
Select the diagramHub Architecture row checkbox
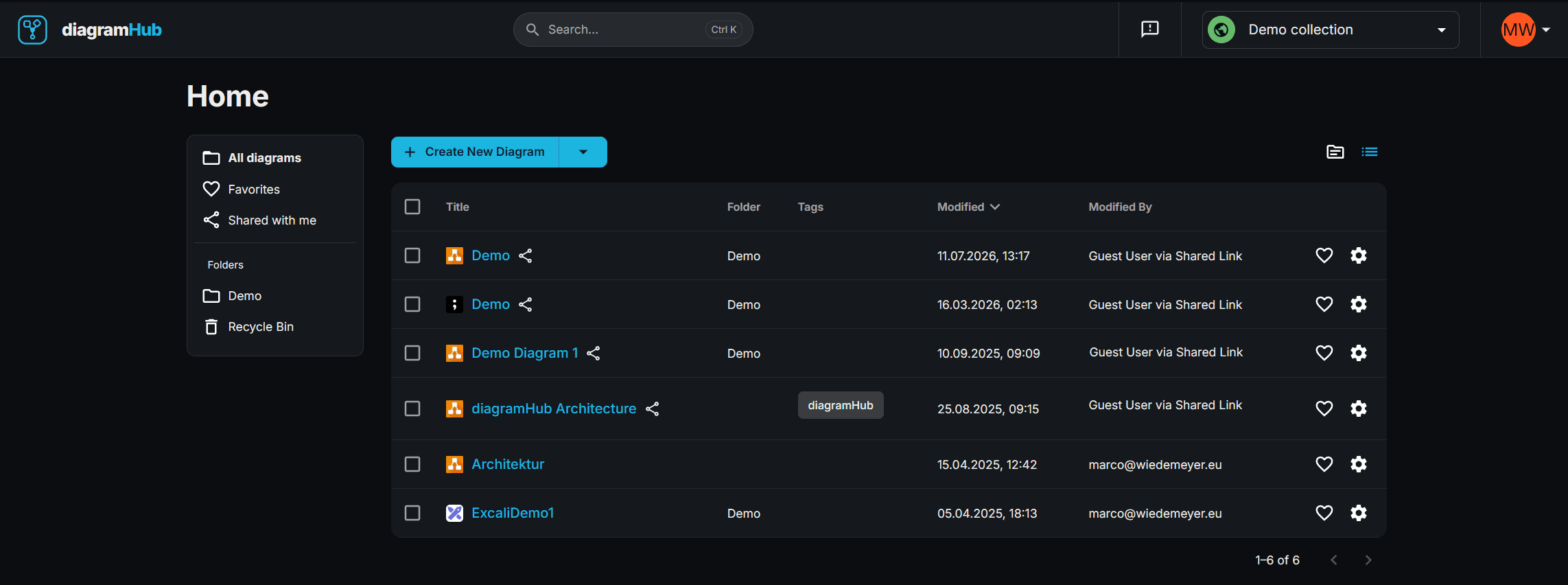pyautogui.click(x=412, y=409)
